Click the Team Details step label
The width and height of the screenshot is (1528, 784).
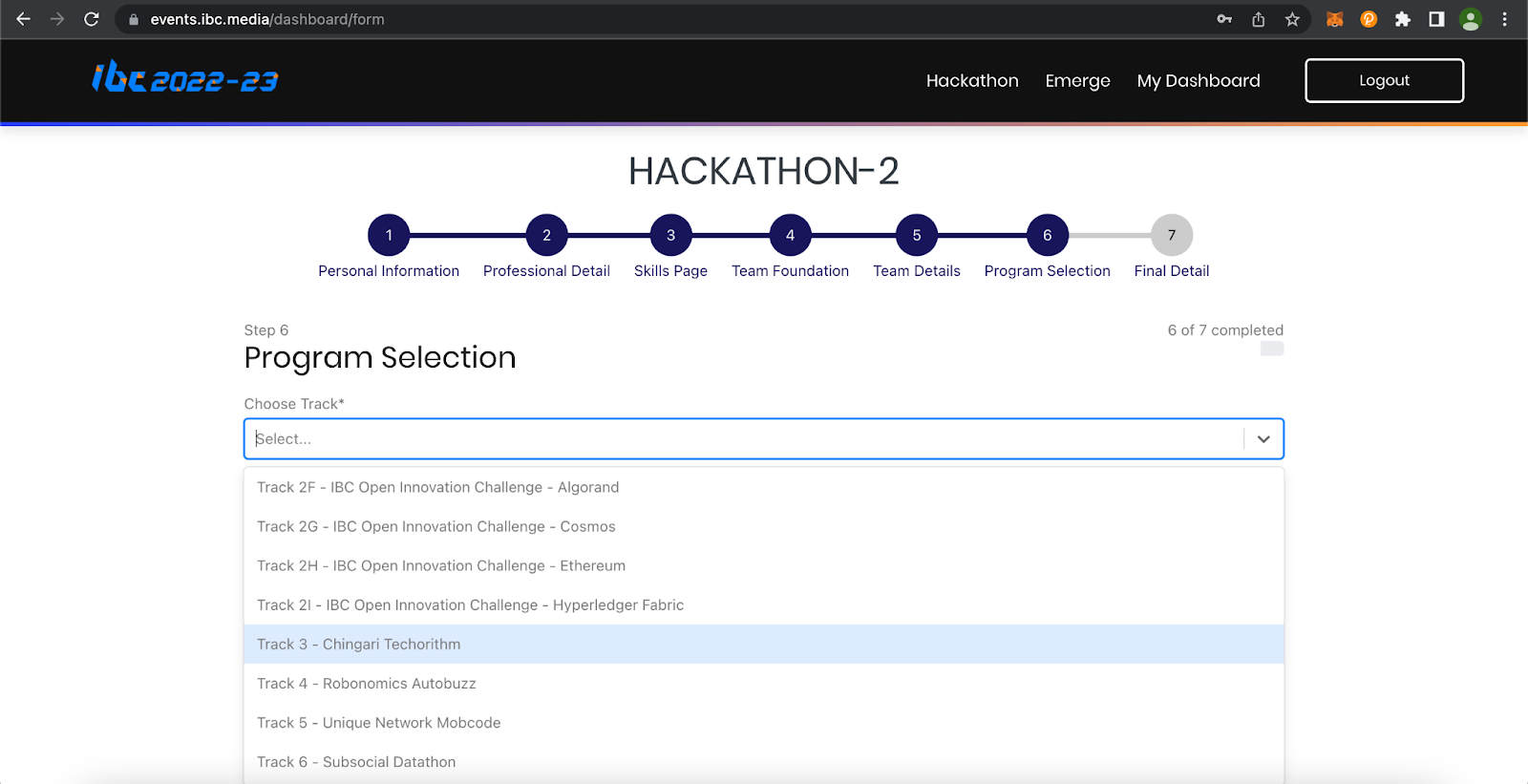(x=917, y=271)
